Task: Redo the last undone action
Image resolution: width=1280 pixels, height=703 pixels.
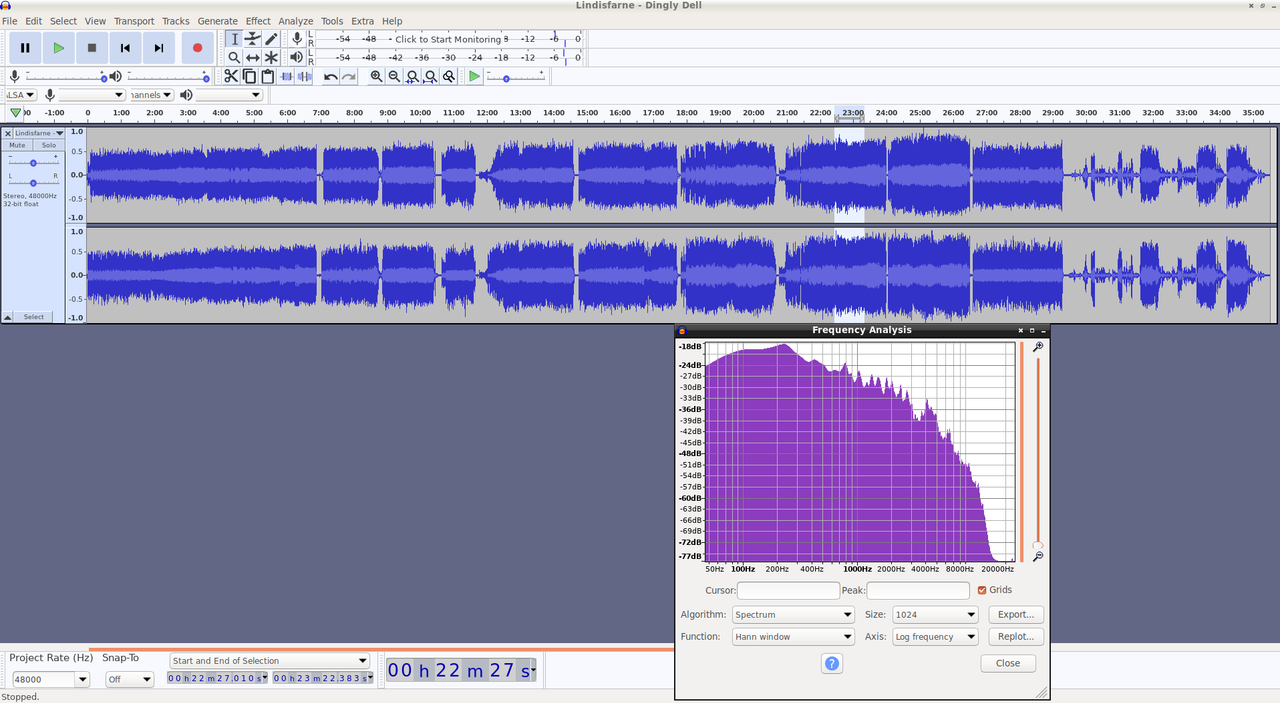Action: pyautogui.click(x=348, y=76)
